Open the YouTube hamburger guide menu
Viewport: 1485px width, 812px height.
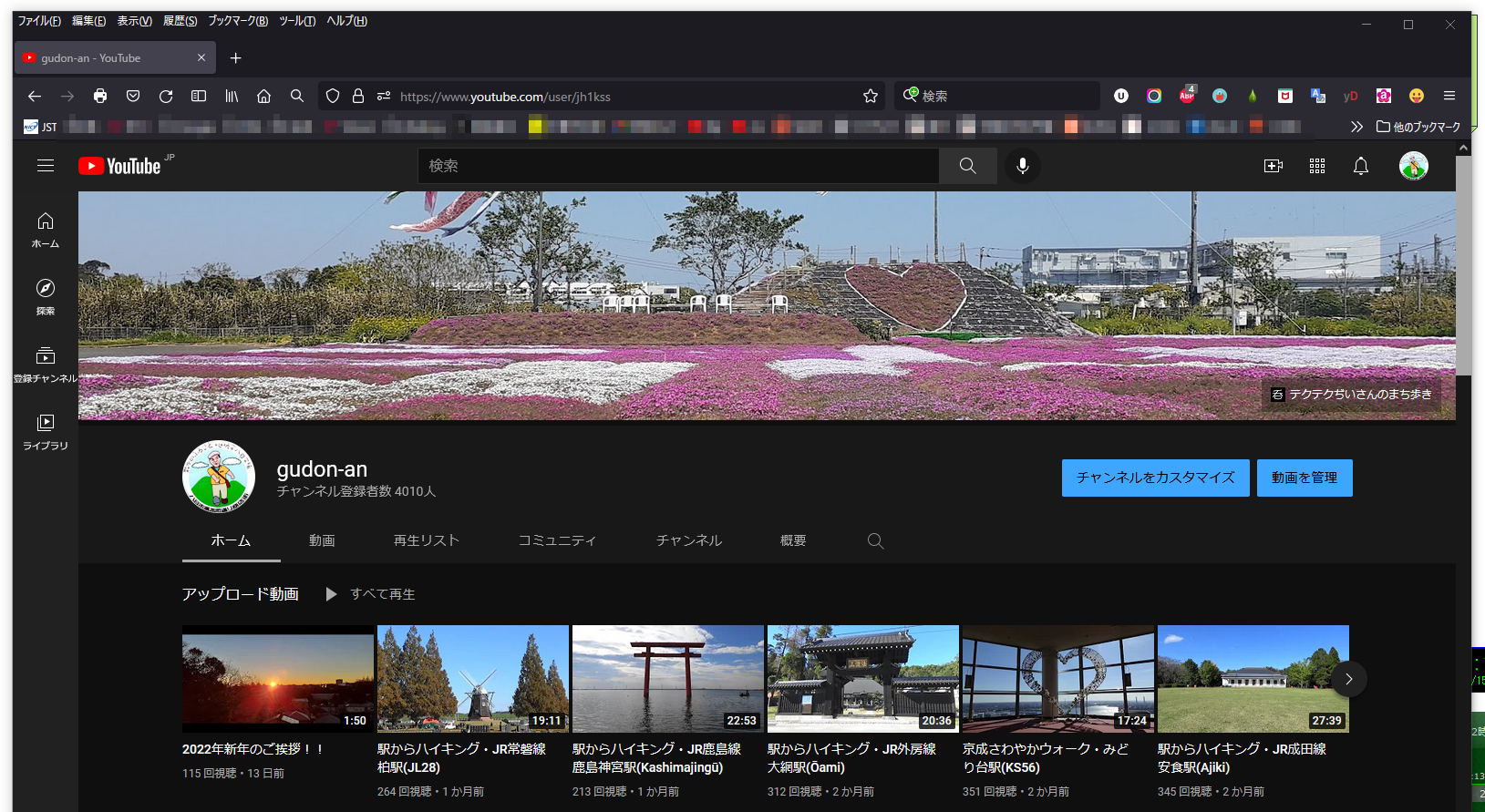point(46,166)
